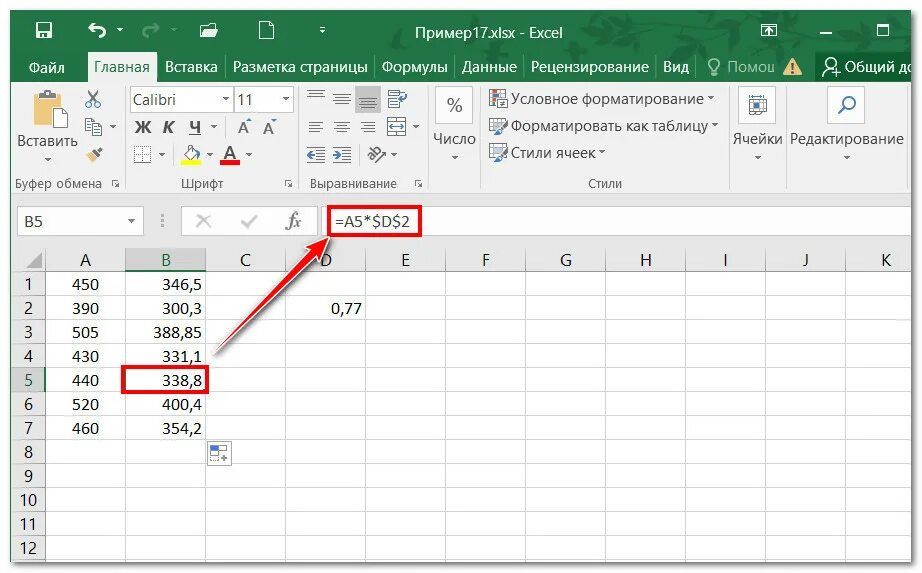Screen dimensions: 922x573
Task: Apply yellow fill color bucket
Action: pos(192,154)
